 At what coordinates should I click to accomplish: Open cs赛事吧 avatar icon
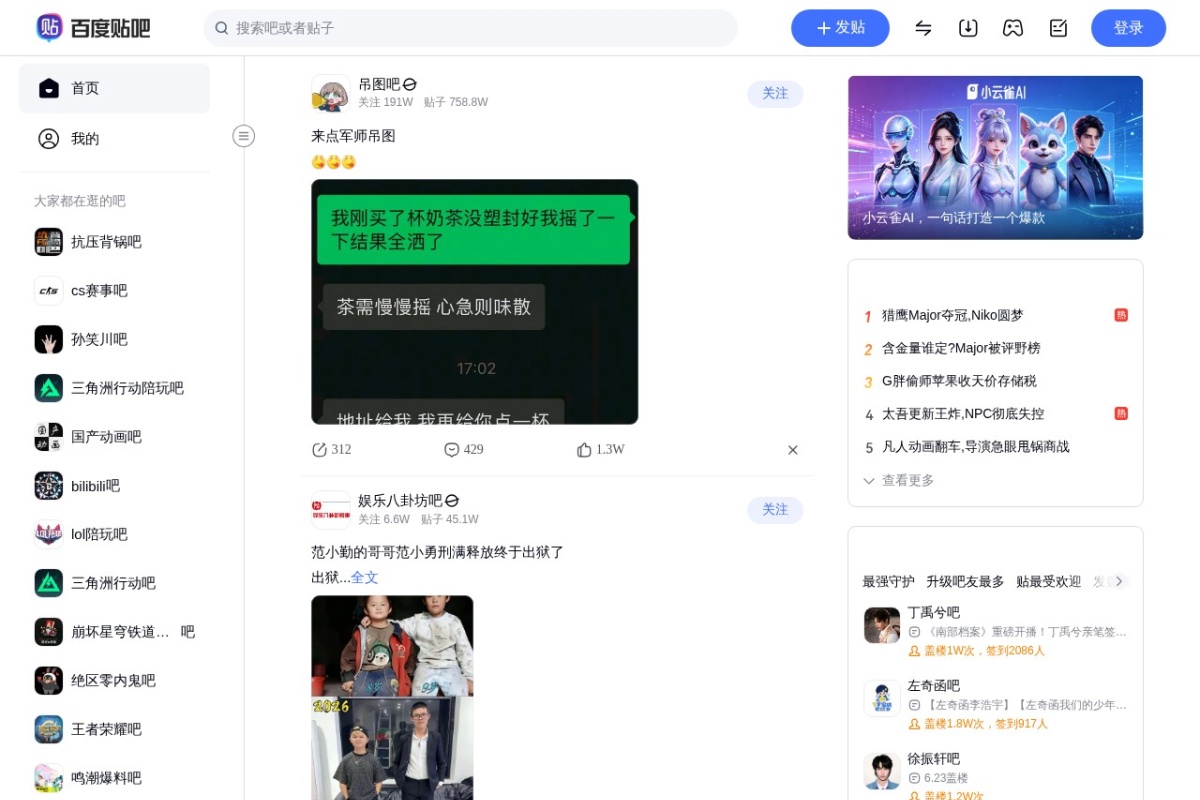49,291
